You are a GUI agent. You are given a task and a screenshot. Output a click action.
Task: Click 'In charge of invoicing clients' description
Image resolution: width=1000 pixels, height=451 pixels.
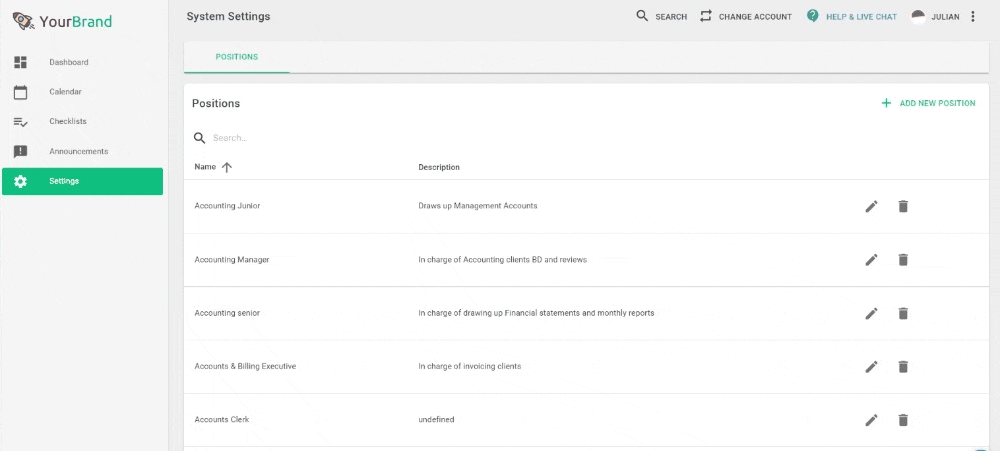[x=469, y=367]
